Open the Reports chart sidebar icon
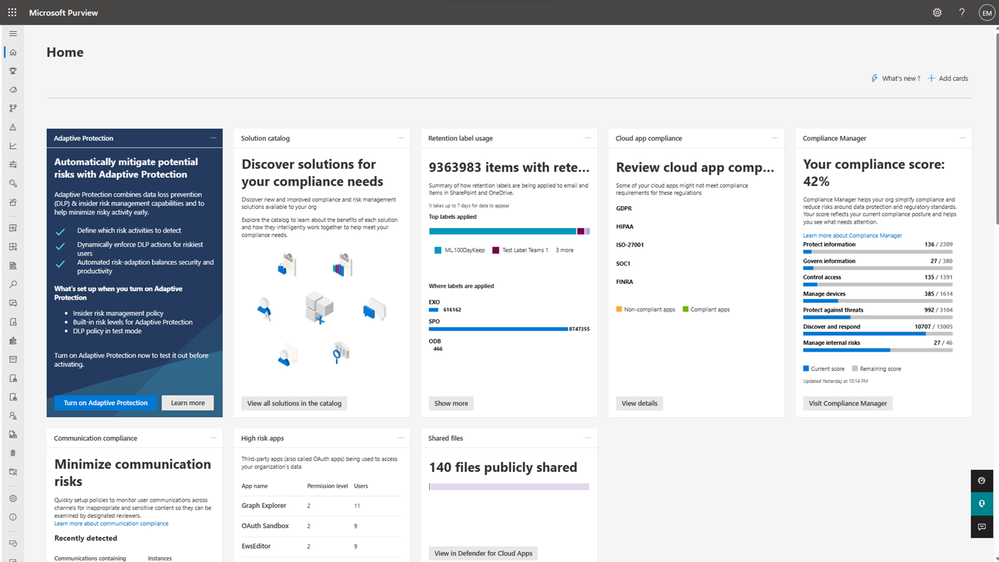This screenshot has width=999, height=562. pos(13,146)
